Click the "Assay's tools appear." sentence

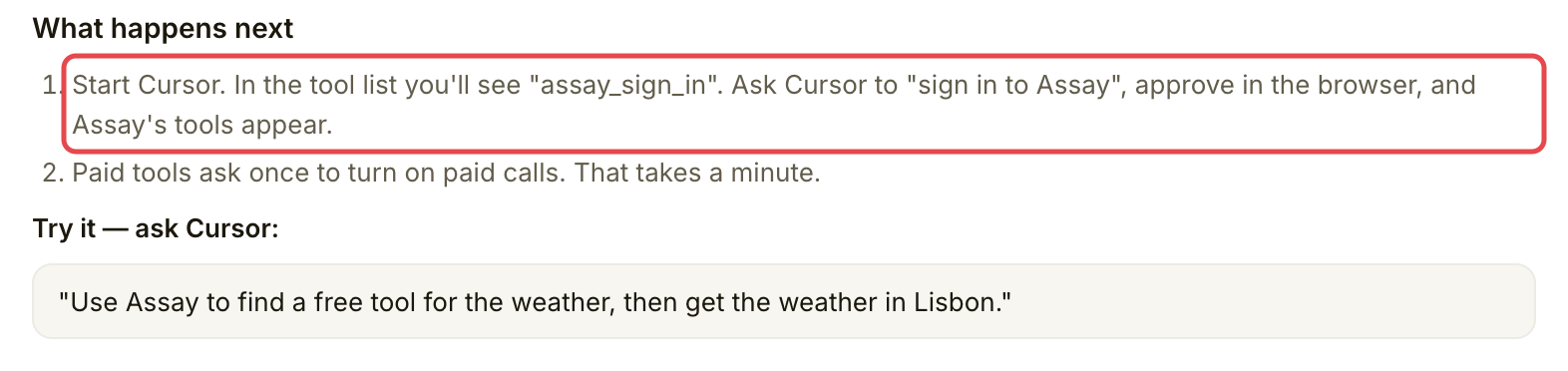(202, 125)
